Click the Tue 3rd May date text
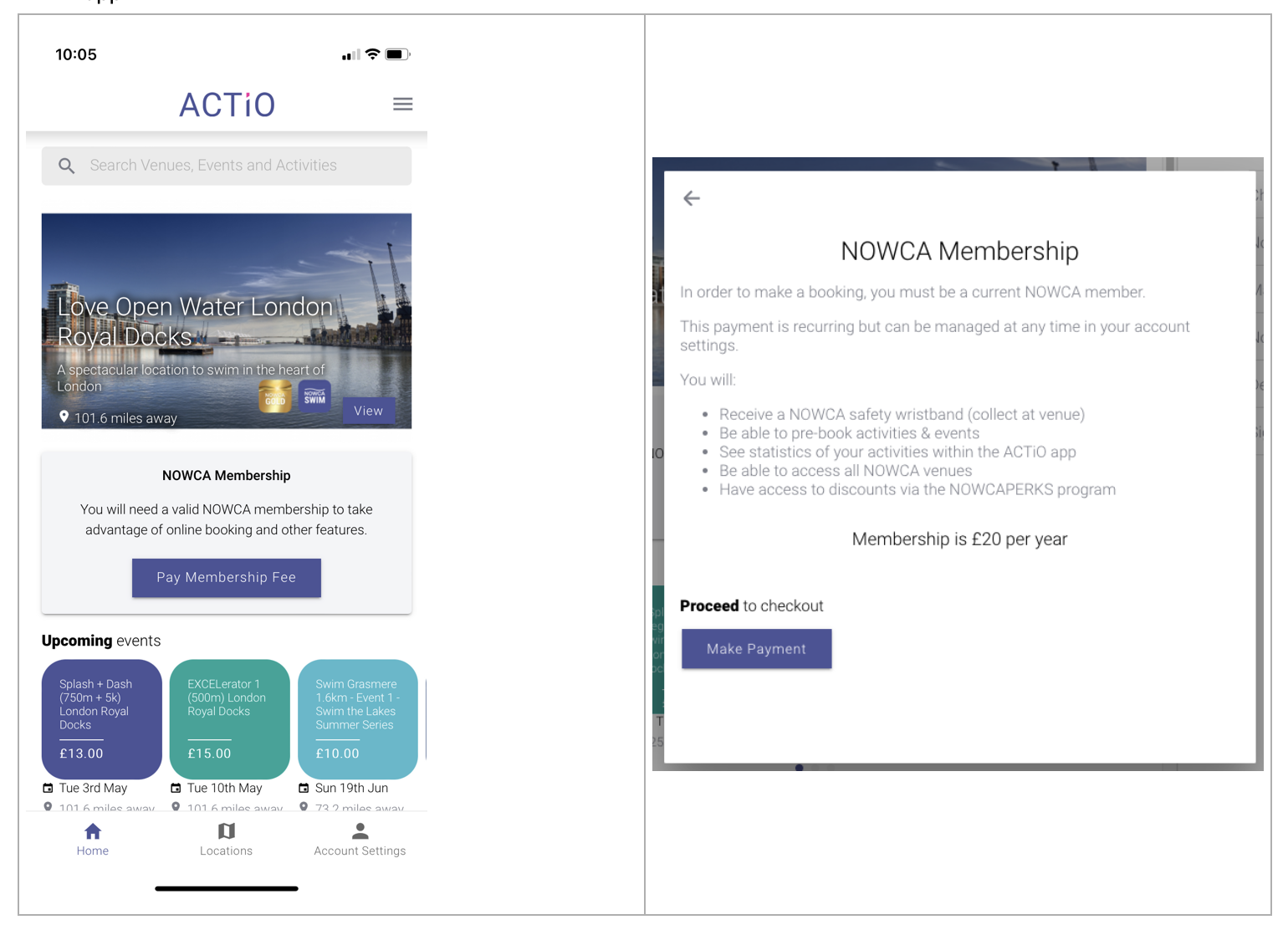This screenshot has height=935, width=1288. pyautogui.click(x=94, y=788)
